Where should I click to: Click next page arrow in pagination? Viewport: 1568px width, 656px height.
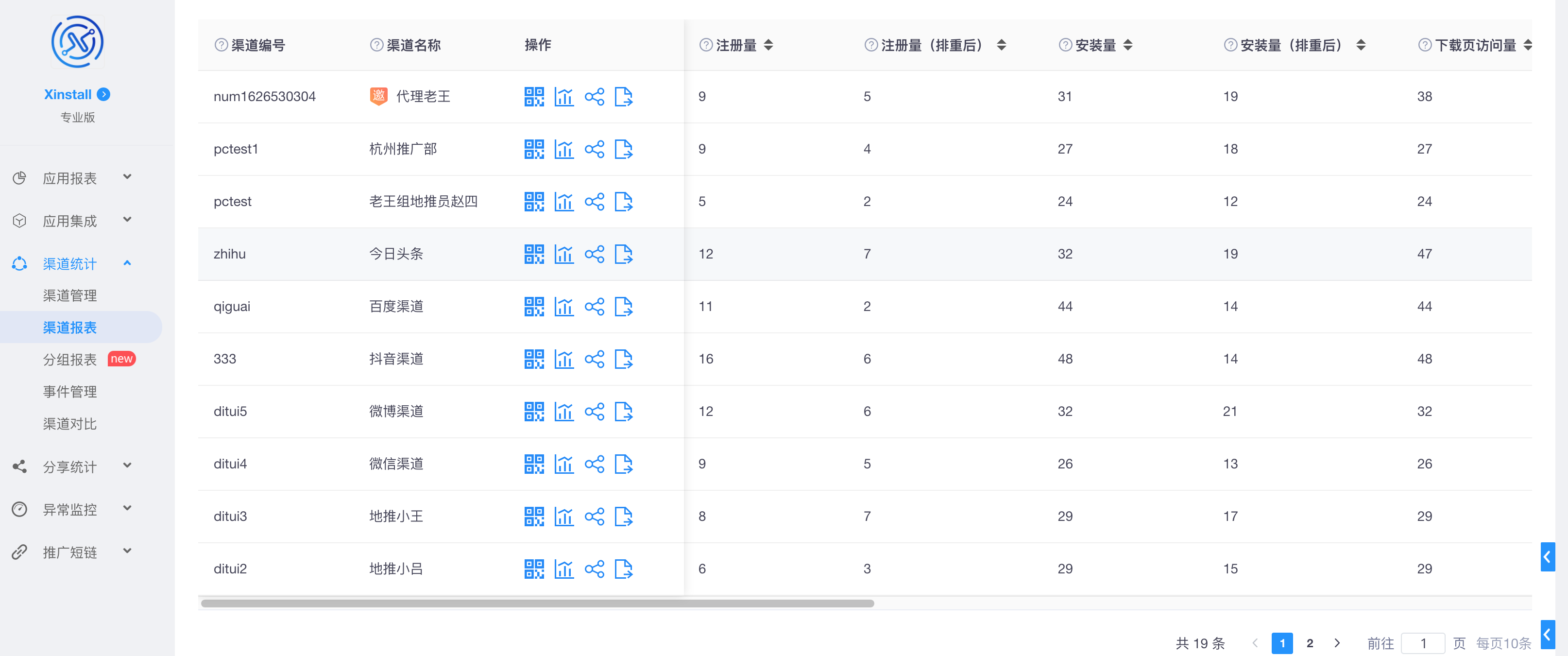[1337, 643]
